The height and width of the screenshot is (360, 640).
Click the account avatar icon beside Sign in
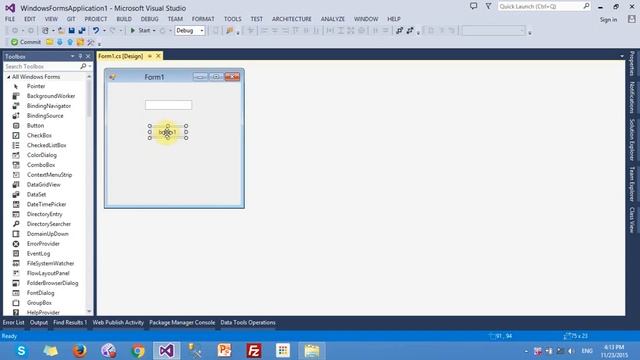click(x=631, y=19)
